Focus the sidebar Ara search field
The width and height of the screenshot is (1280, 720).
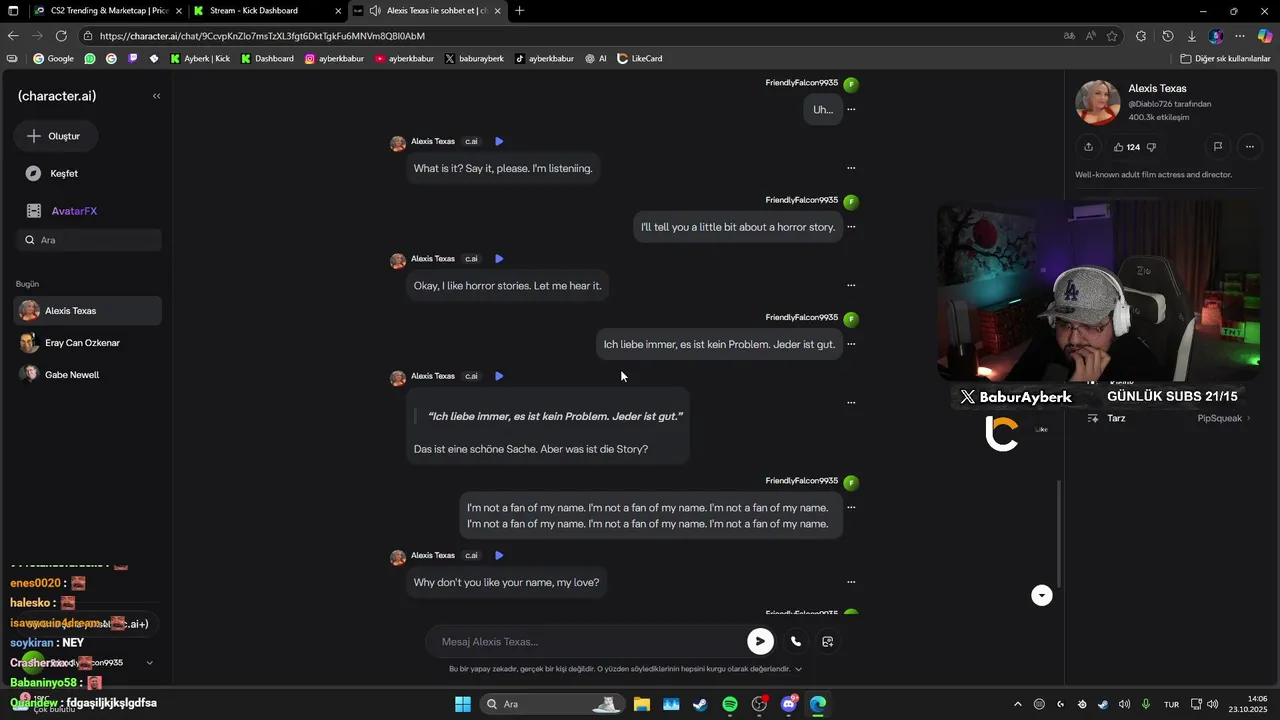click(88, 240)
